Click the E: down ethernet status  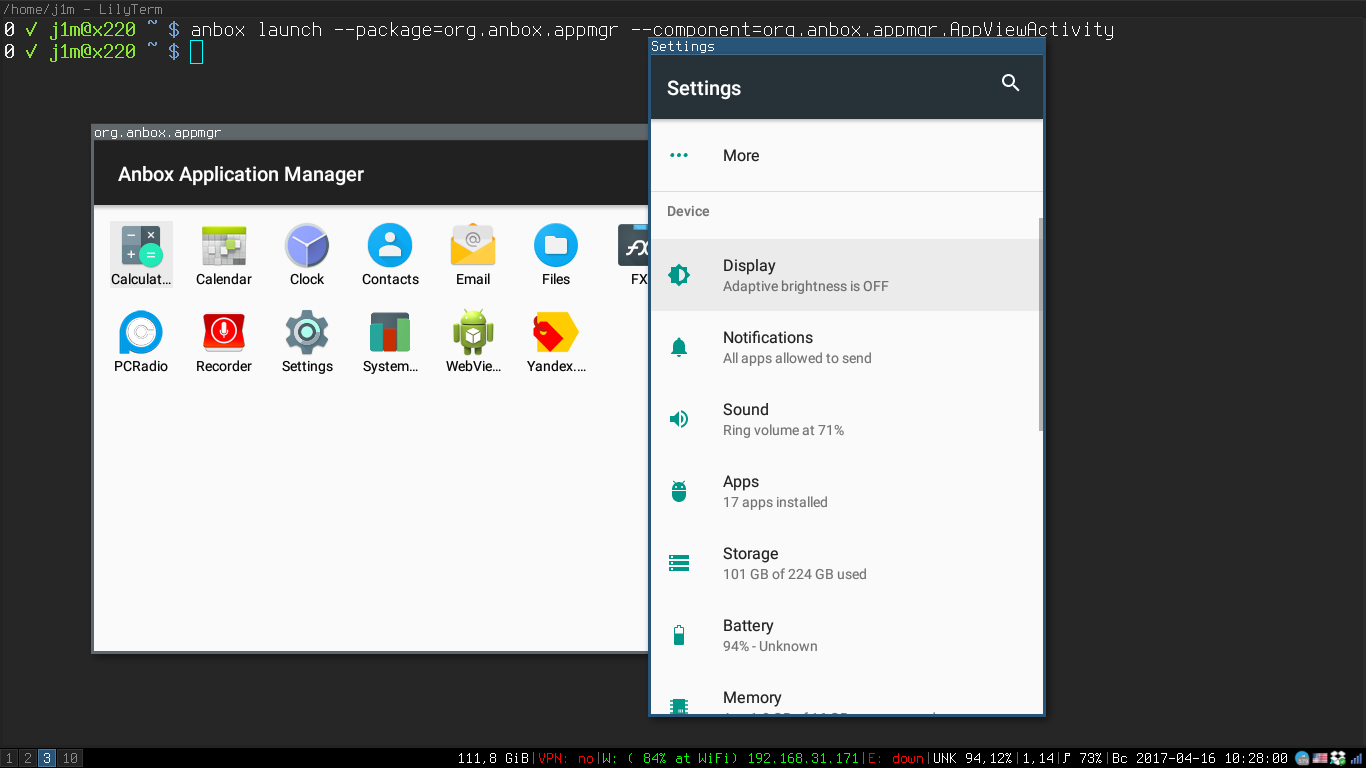tap(894, 758)
